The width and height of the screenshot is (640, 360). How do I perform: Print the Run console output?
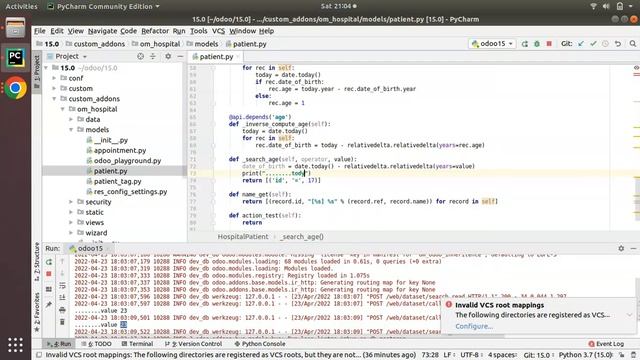(62, 310)
